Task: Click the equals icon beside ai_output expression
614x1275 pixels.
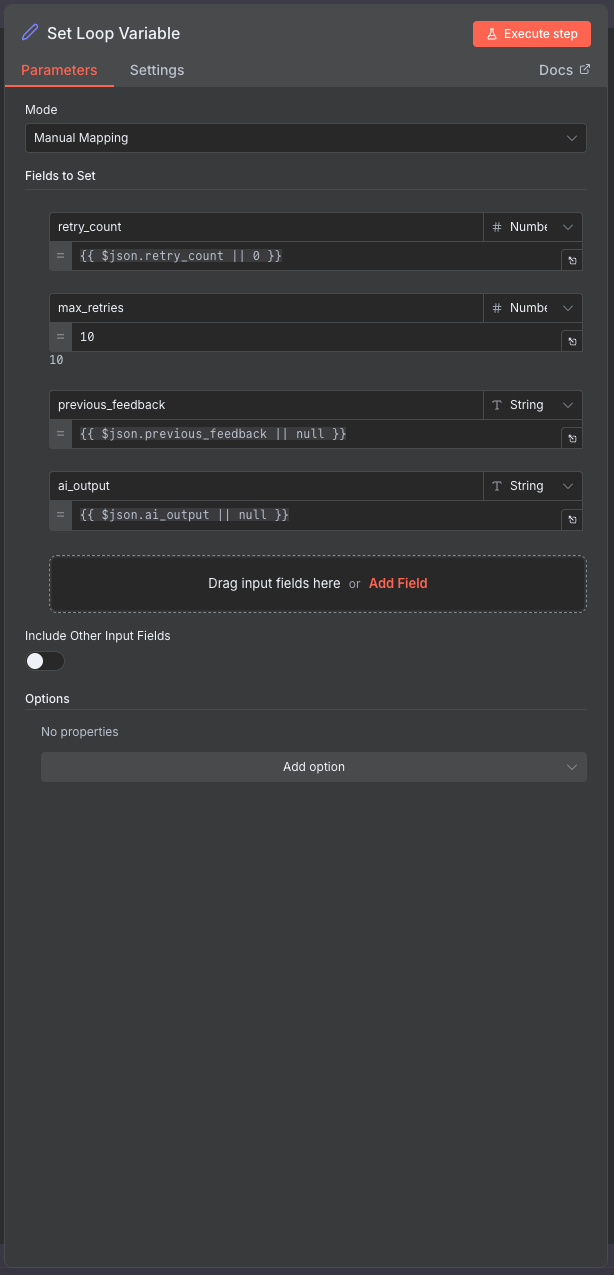Action: click(x=60, y=515)
